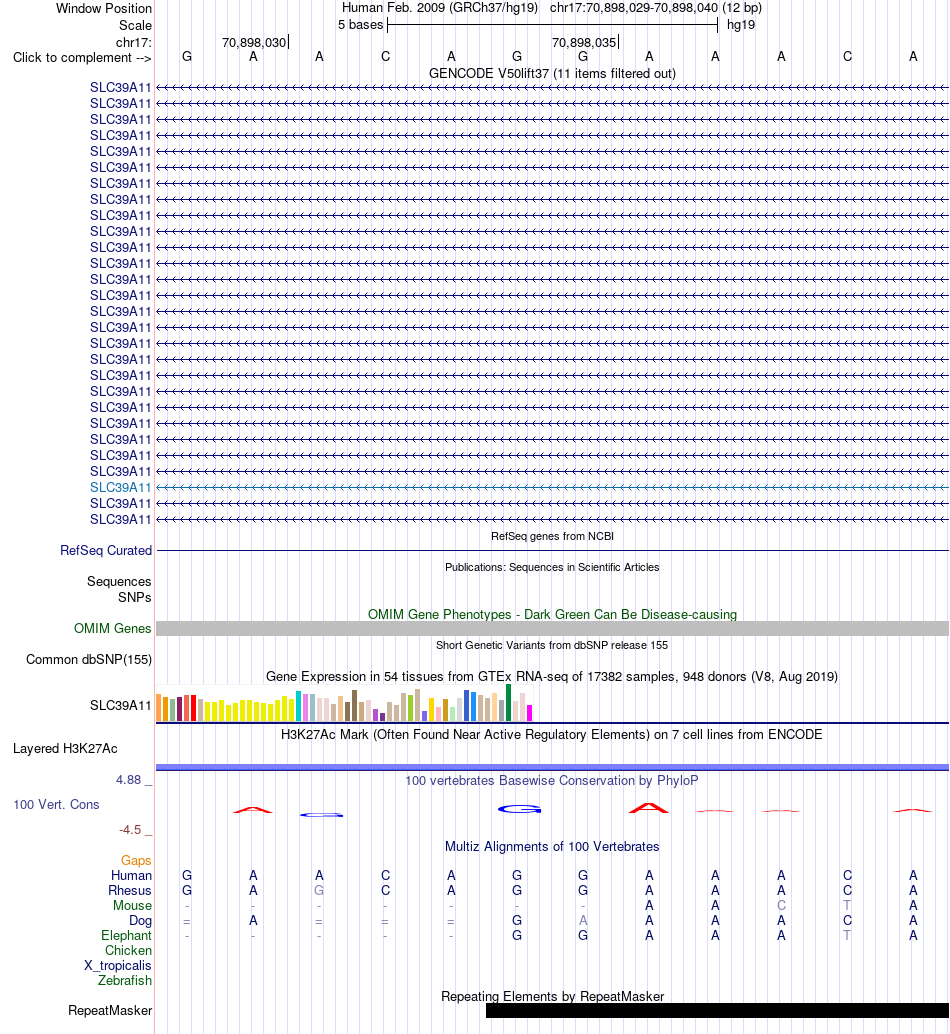Click the 70,898,035 position marker
This screenshot has width=950, height=1034.
pyautogui.click(x=583, y=42)
